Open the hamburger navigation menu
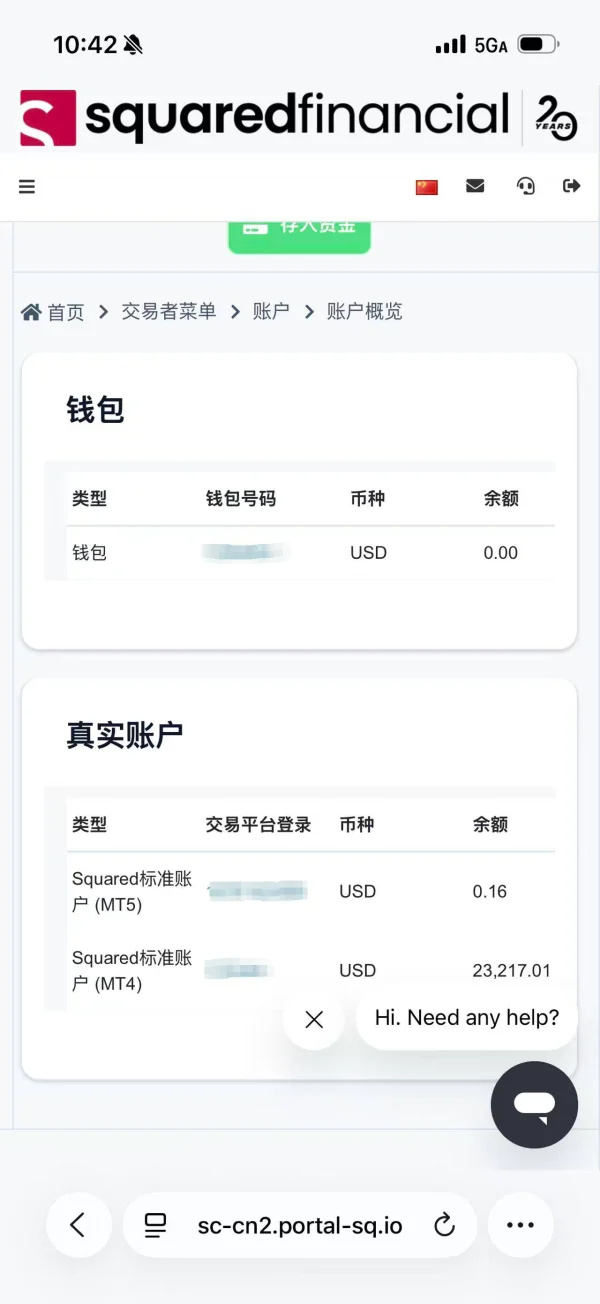Screen dimensions: 600x1304 [27, 186]
